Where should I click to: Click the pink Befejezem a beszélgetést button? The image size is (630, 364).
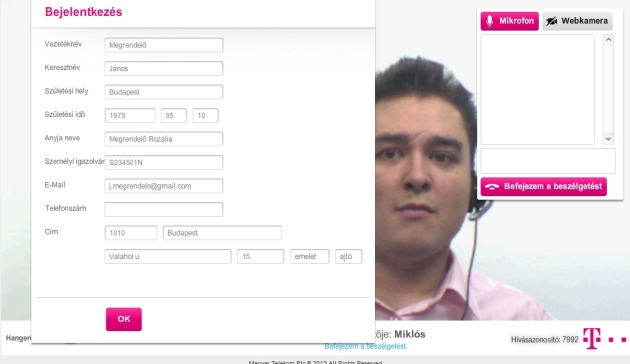[544, 186]
